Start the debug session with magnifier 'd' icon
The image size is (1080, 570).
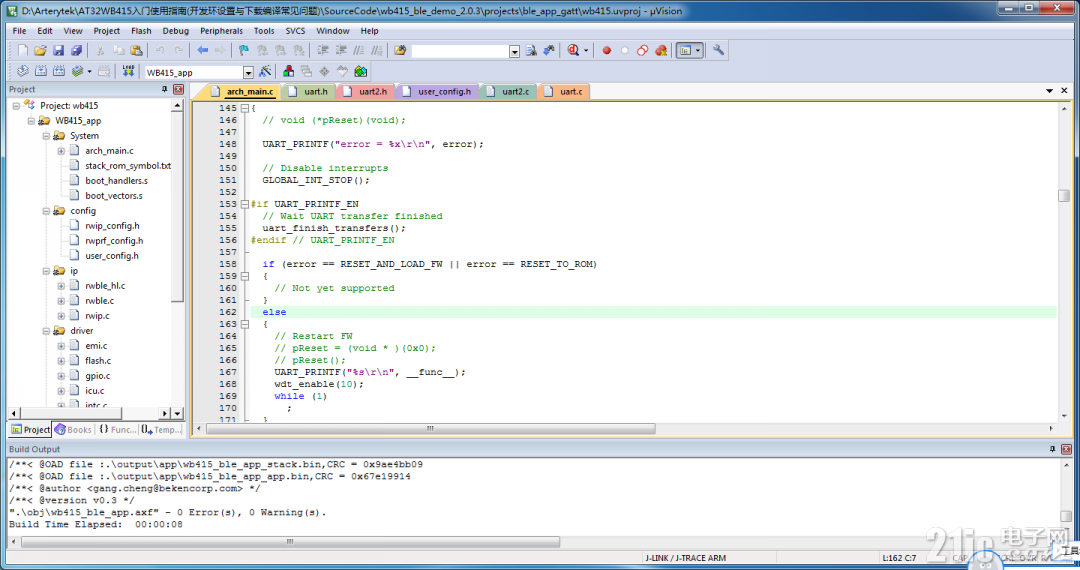[573, 50]
